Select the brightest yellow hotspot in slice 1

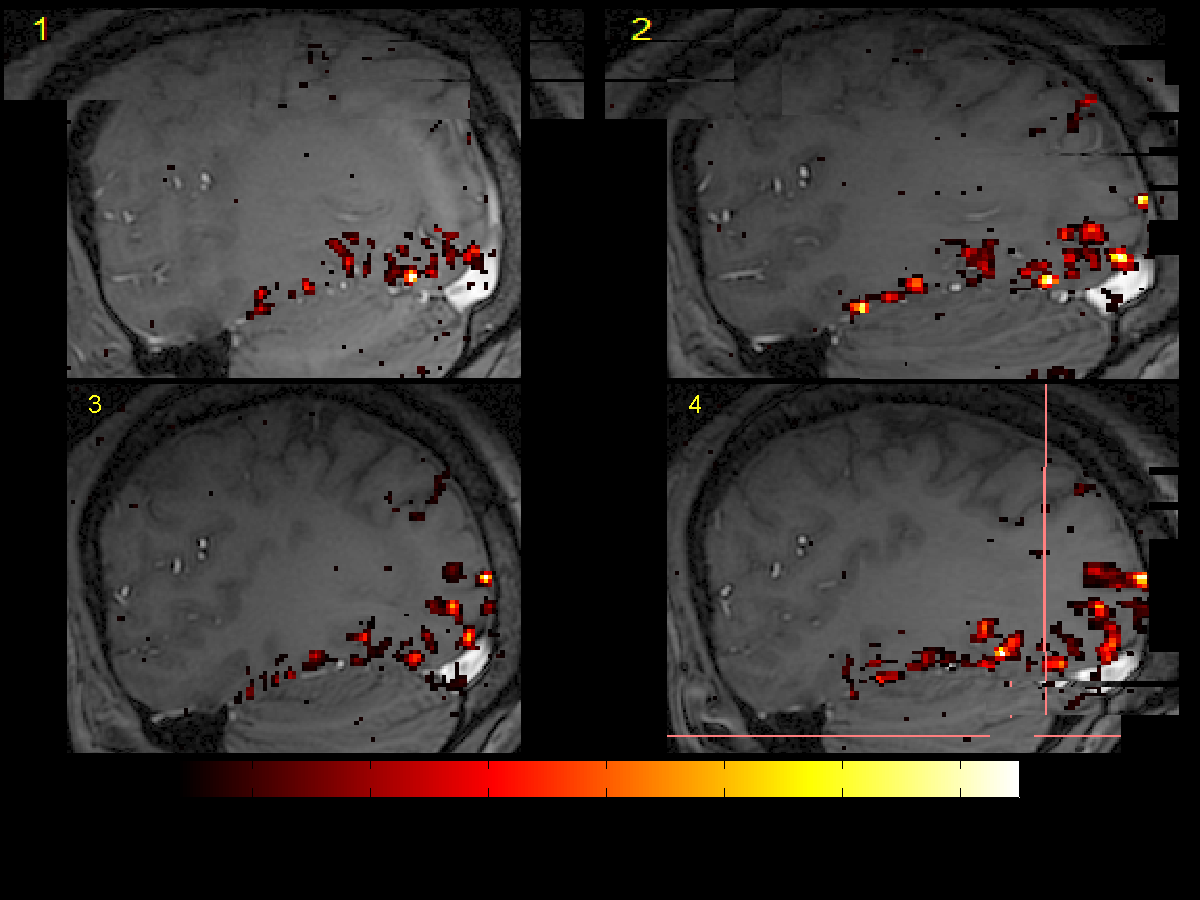click(410, 275)
